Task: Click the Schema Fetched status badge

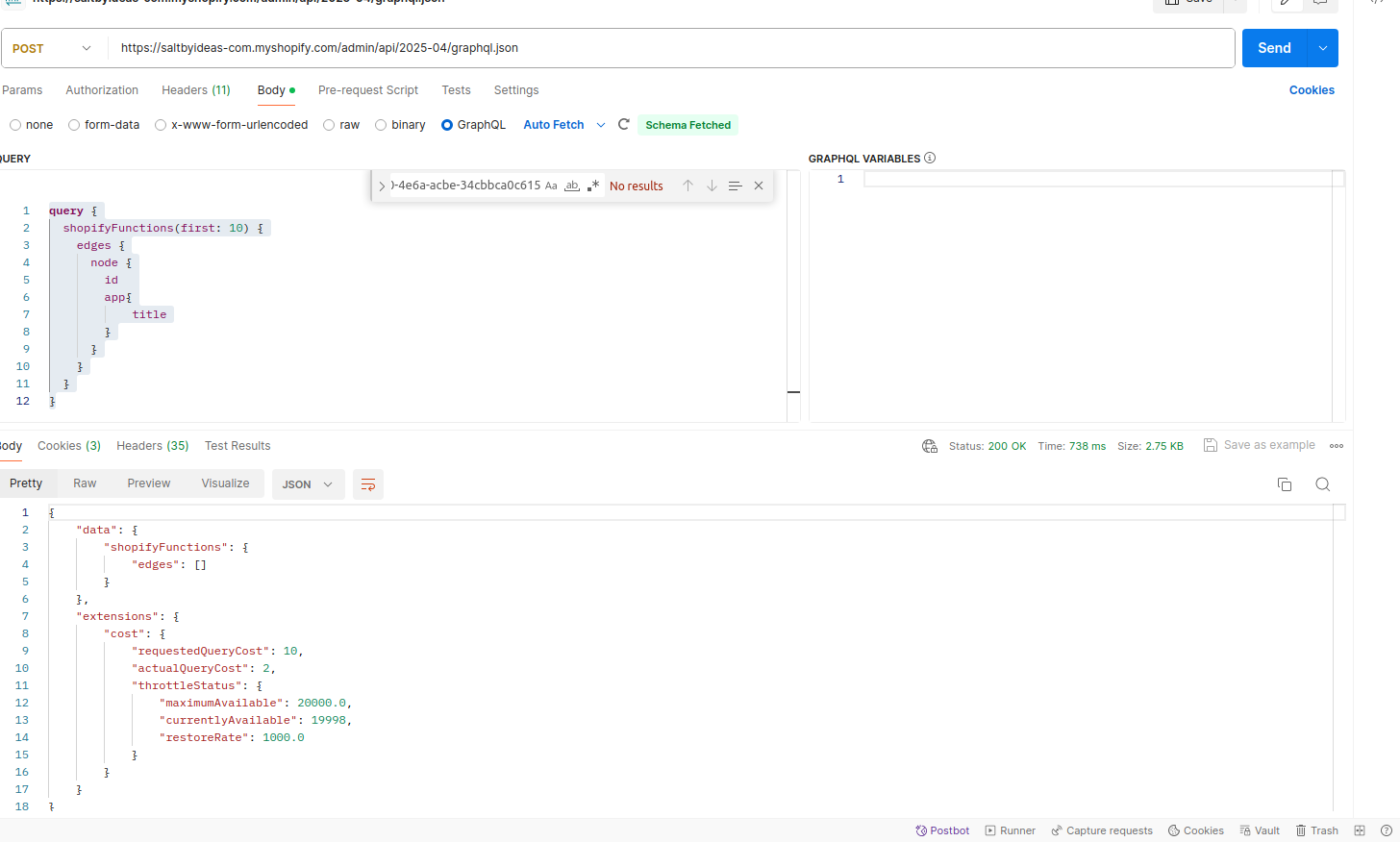Action: pyautogui.click(x=688, y=125)
